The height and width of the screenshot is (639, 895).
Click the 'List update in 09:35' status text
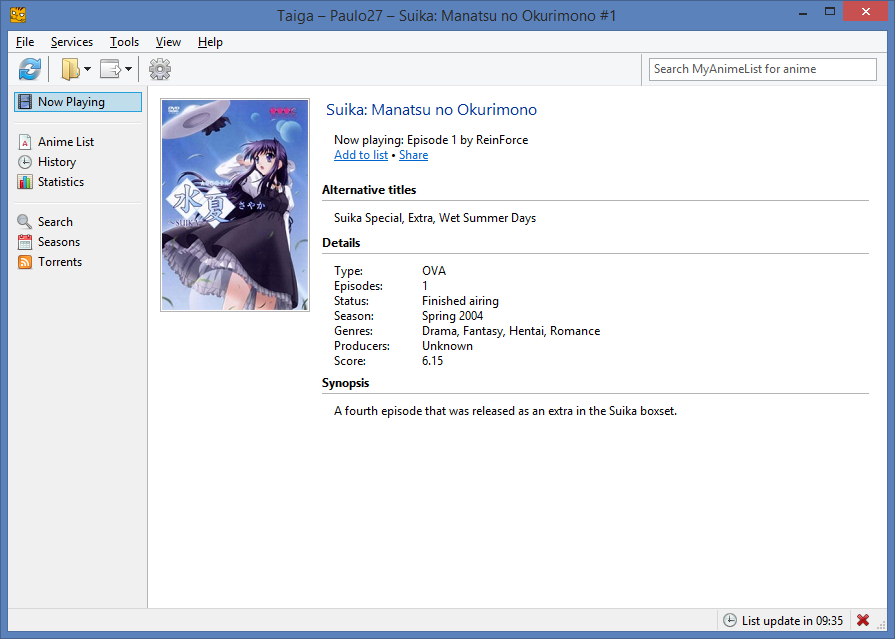coord(792,620)
